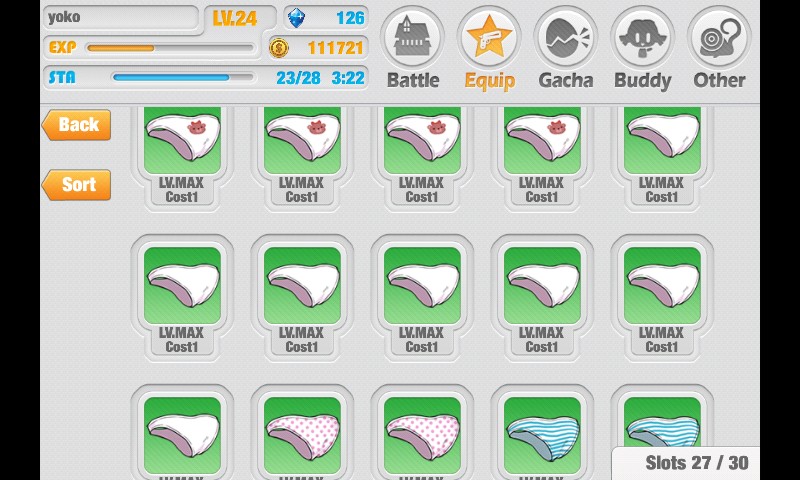Open the Other snail icon
The image size is (800, 480).
pyautogui.click(x=719, y=37)
